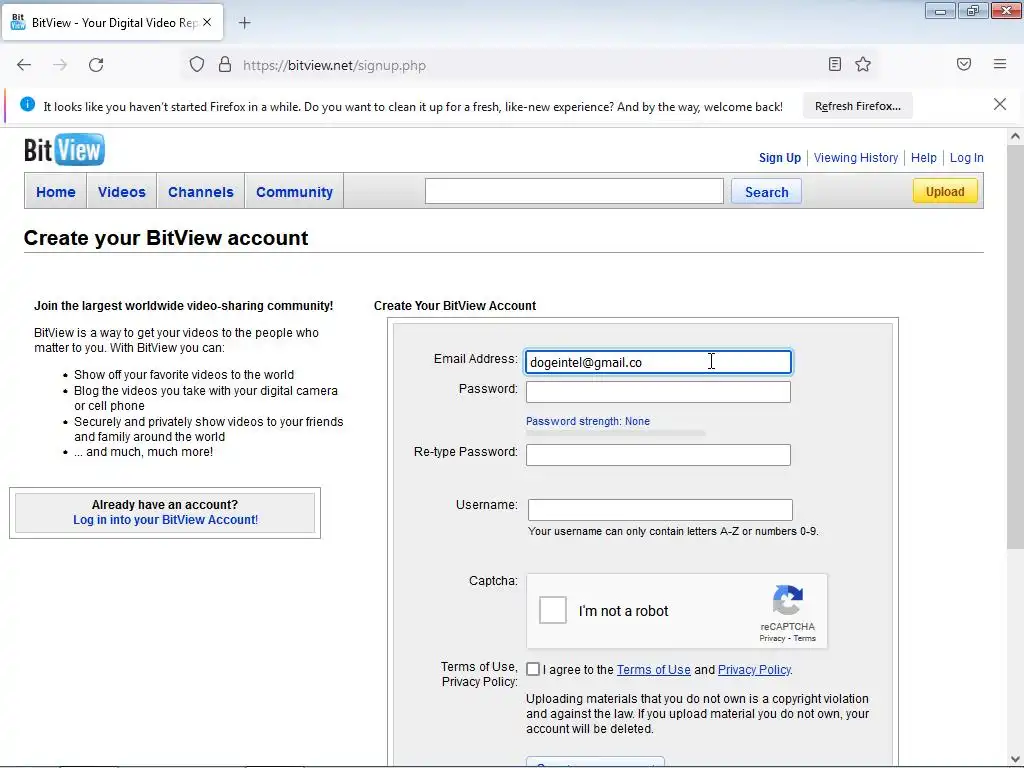Click the forward navigation arrow

pyautogui.click(x=60, y=65)
